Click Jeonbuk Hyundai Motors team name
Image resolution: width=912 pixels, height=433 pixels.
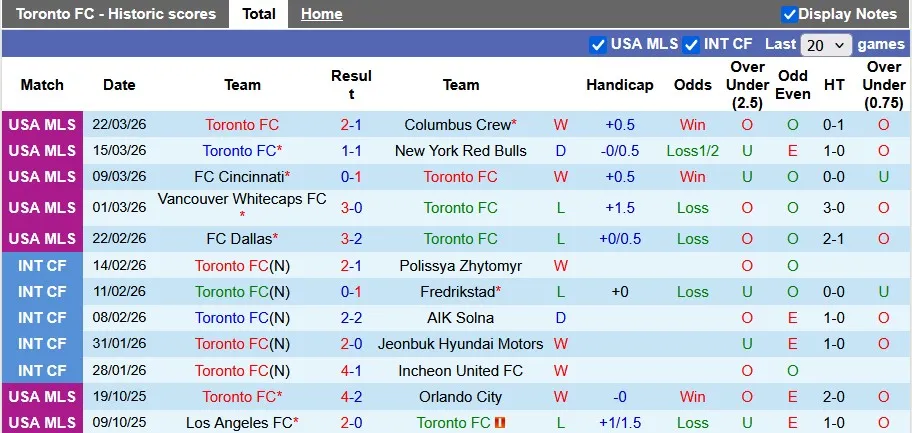[x=460, y=344]
